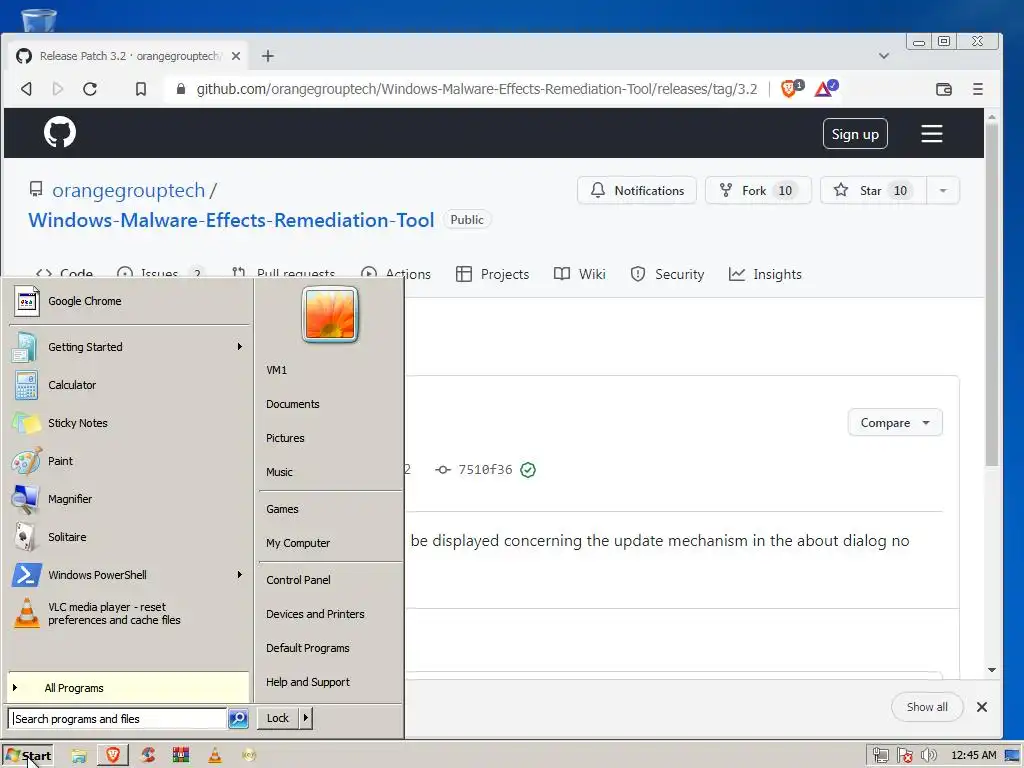Open Sticky Notes from the Start menu
1024x768 pixels.
pyautogui.click(x=129, y=423)
